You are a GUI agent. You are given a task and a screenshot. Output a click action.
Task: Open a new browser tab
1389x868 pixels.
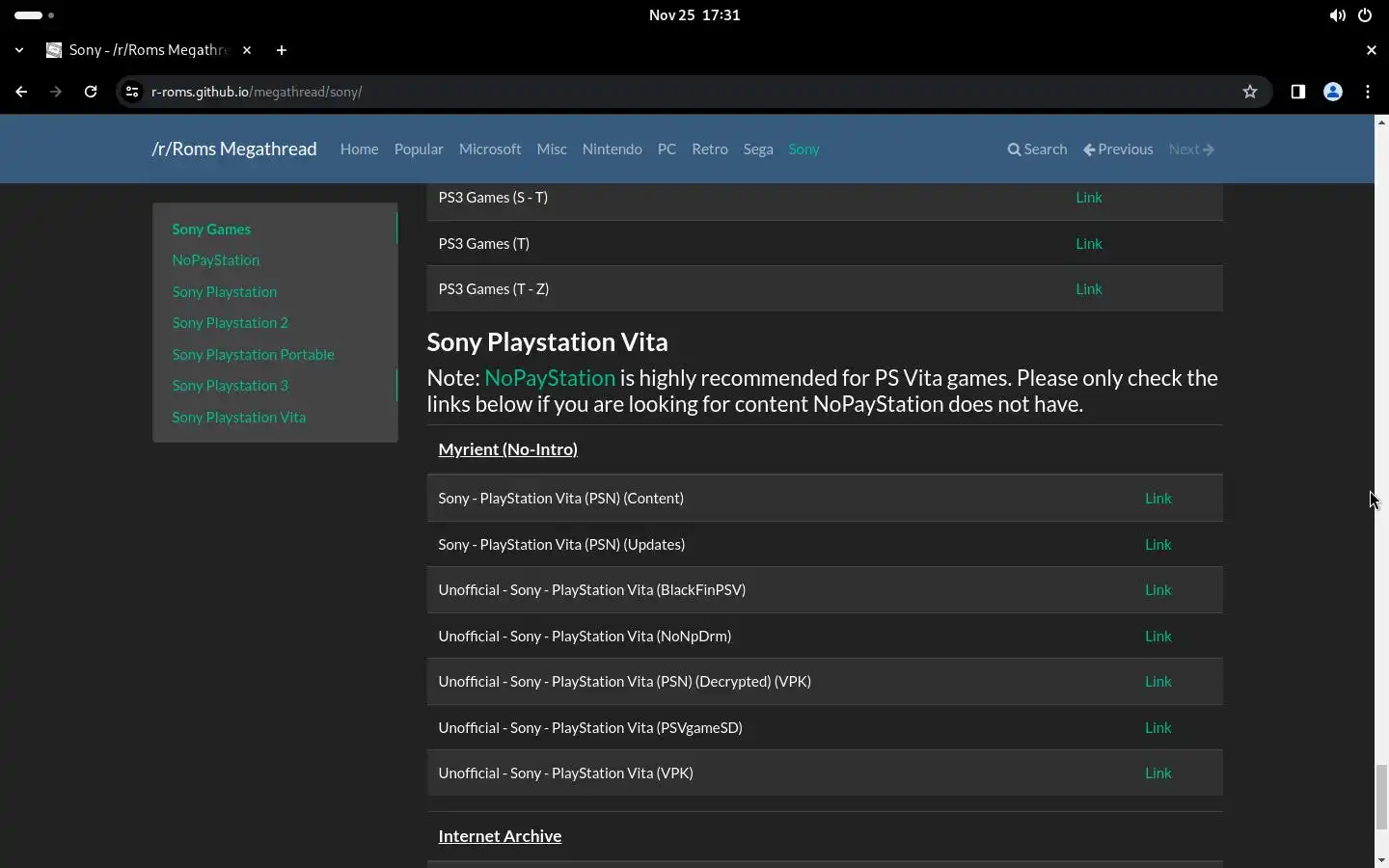pos(281,50)
